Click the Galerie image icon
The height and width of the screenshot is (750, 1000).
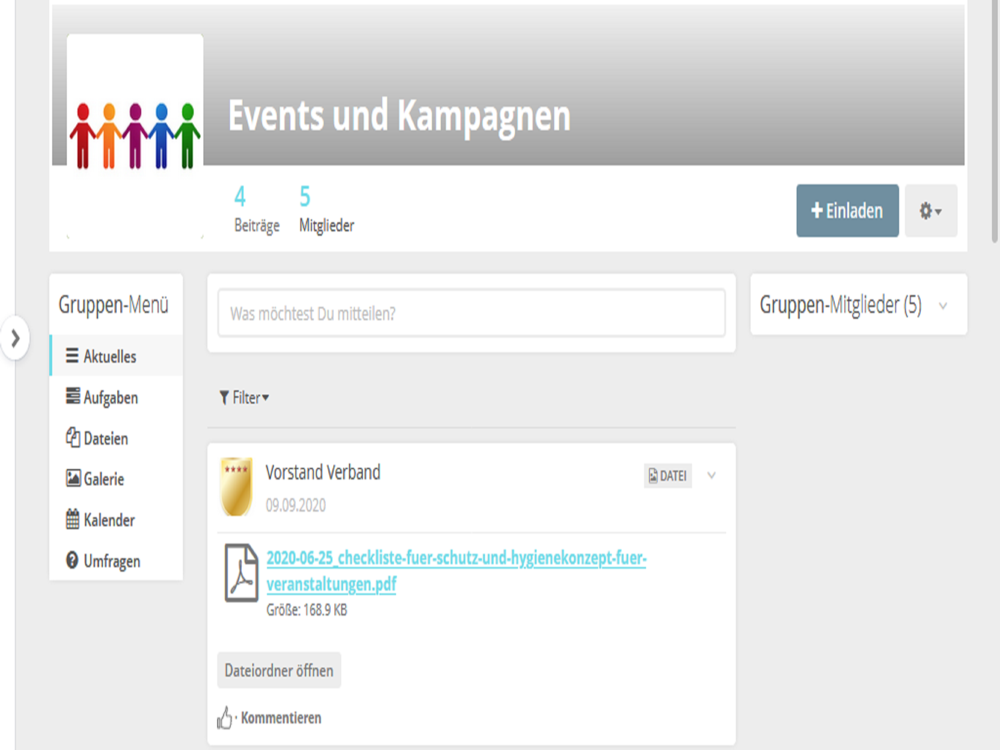pyautogui.click(x=73, y=478)
